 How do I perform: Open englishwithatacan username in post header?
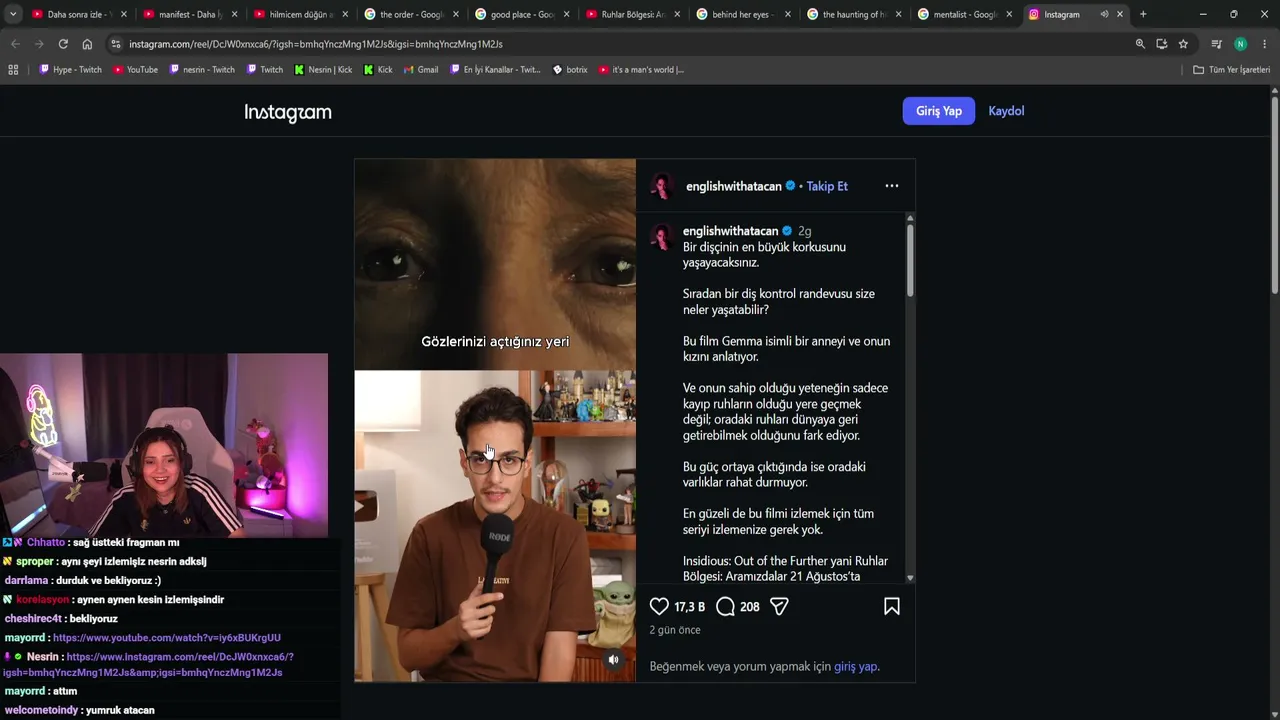(734, 186)
